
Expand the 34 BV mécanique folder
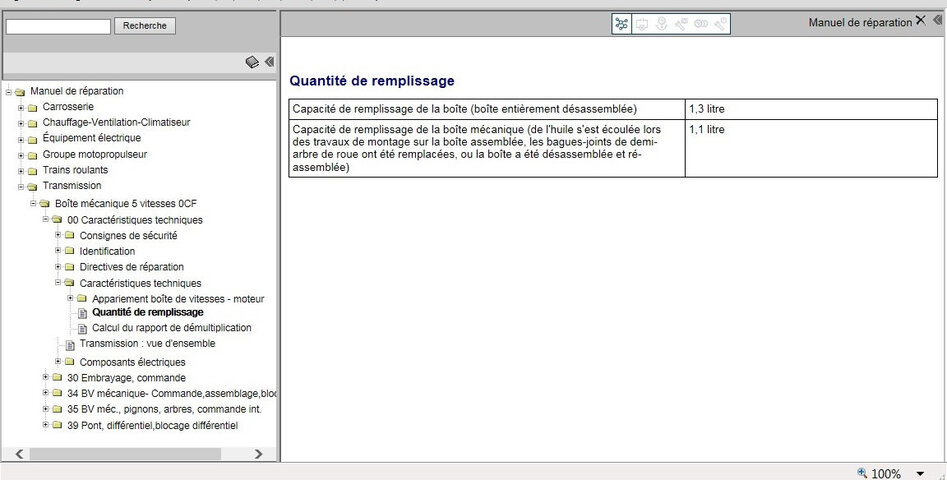coord(46,392)
